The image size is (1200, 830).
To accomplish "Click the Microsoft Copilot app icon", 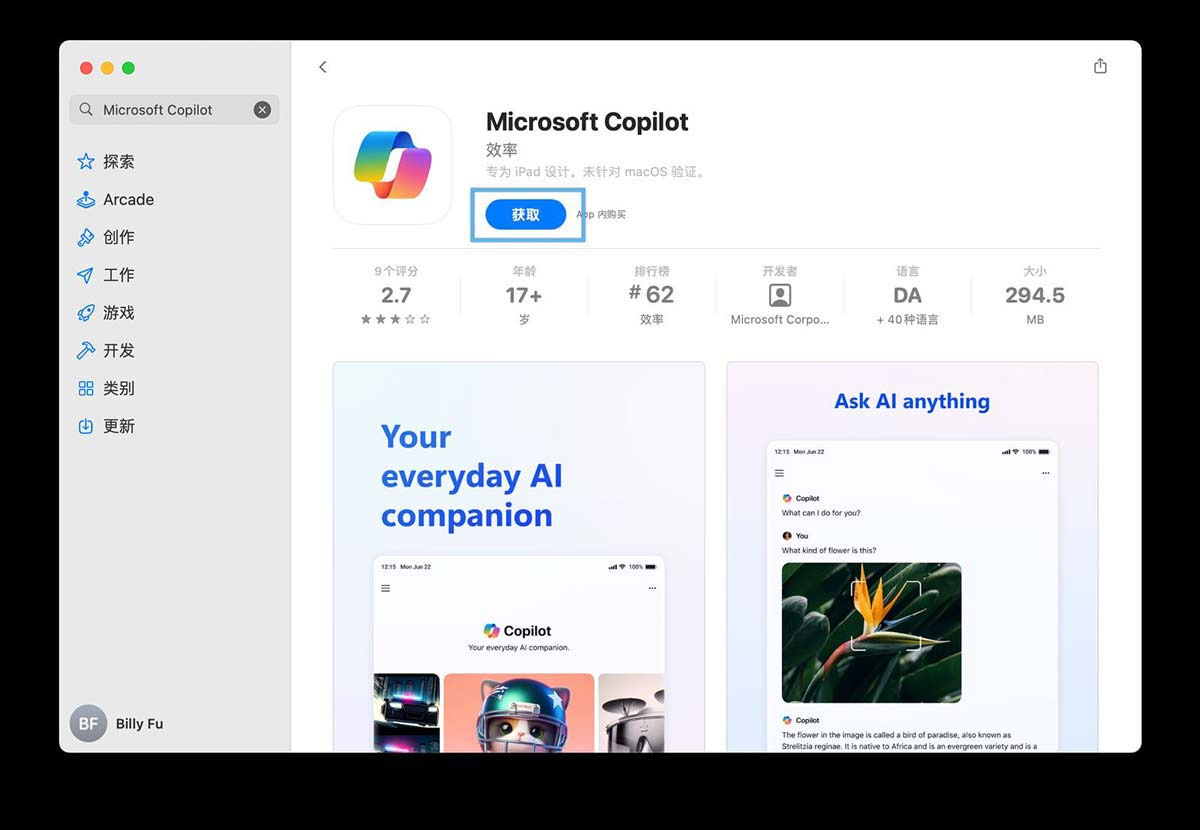I will click(x=392, y=165).
